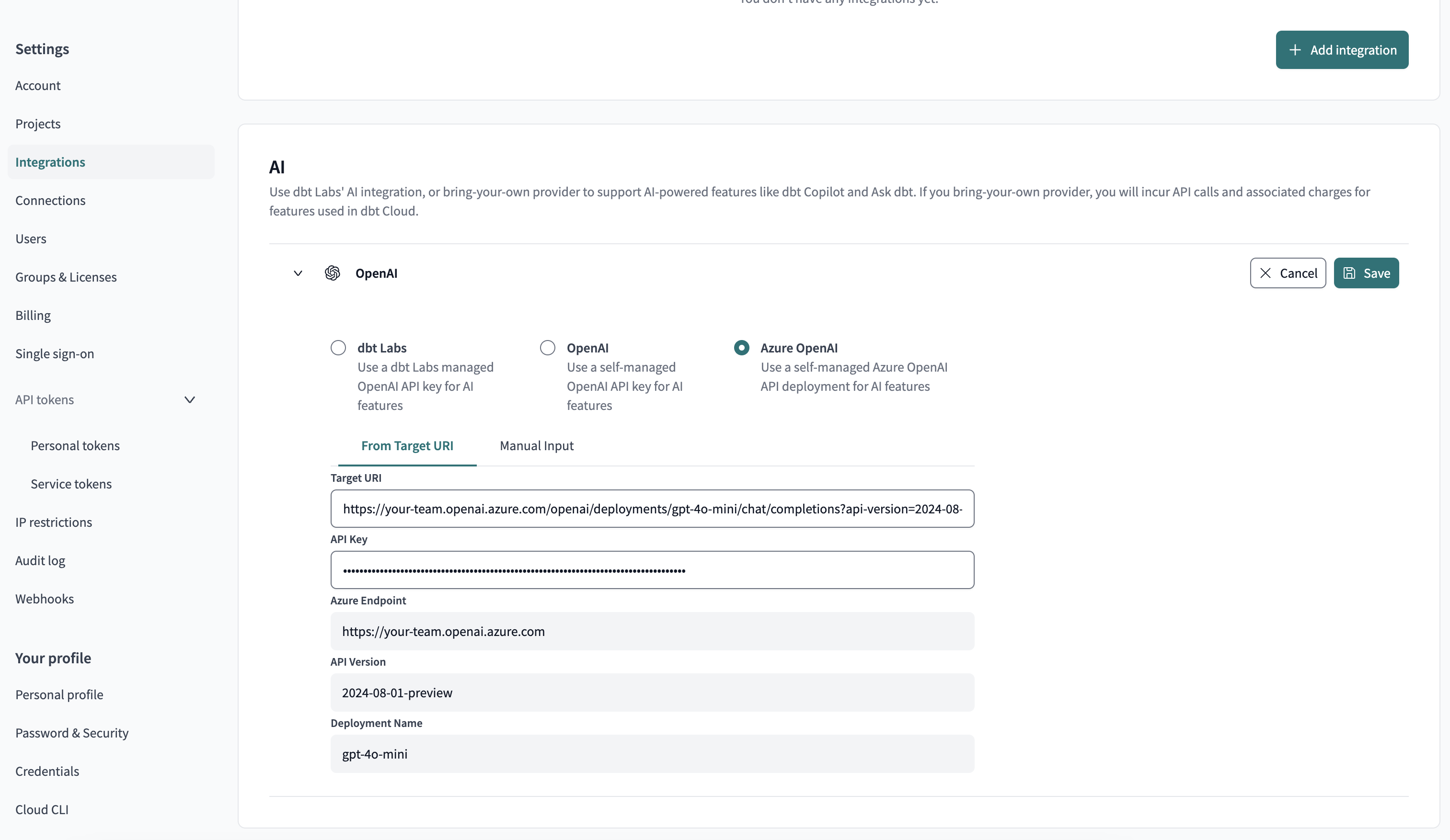Image resolution: width=1450 pixels, height=840 pixels.
Task: Open Account settings
Action: 38,86
